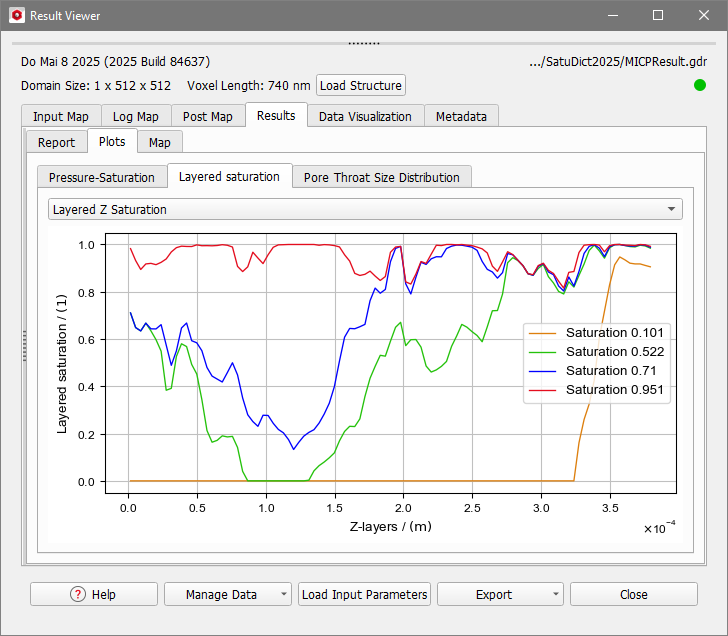Open the Input Map tab
This screenshot has height=636, width=728.
click(61, 116)
